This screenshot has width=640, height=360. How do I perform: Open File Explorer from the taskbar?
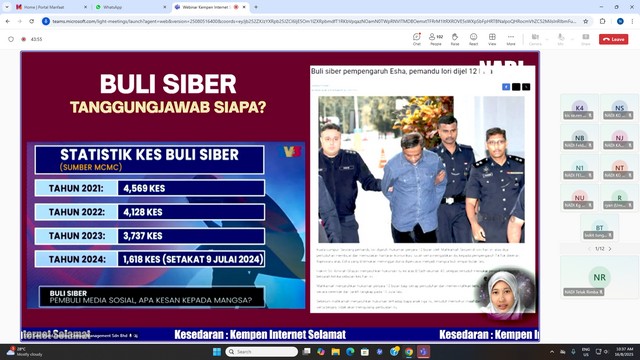click(336, 351)
